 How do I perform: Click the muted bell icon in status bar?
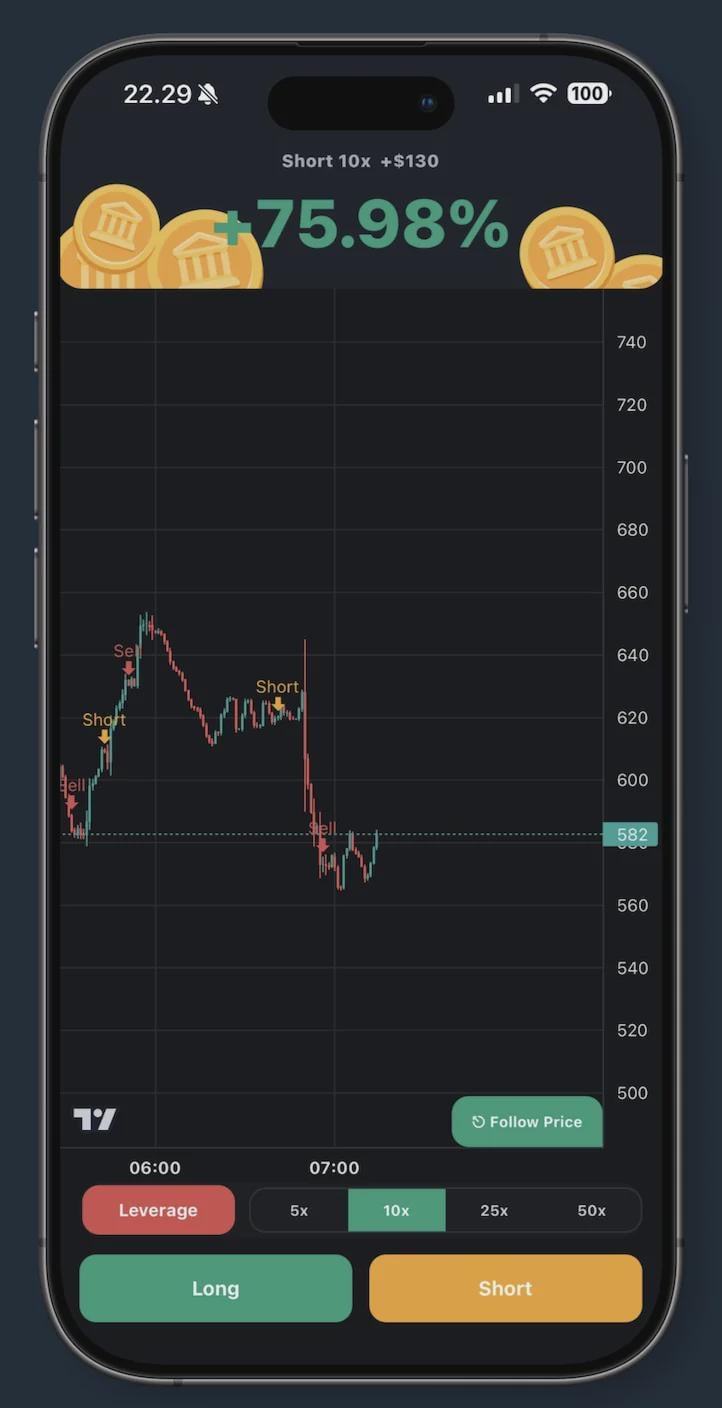208,95
